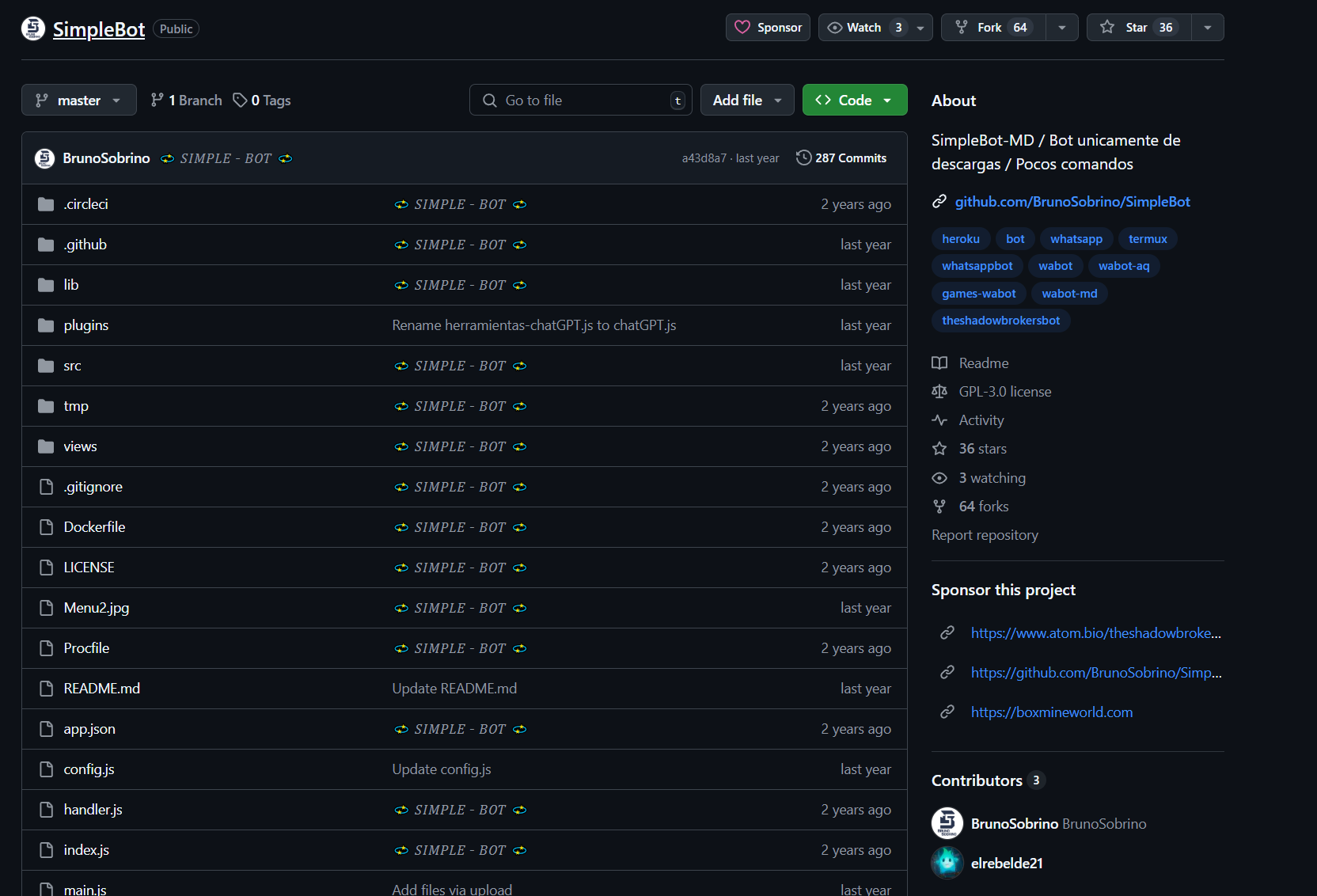Screen dimensions: 1317x896
Task: Open the tmp folder
Action: click(x=76, y=406)
